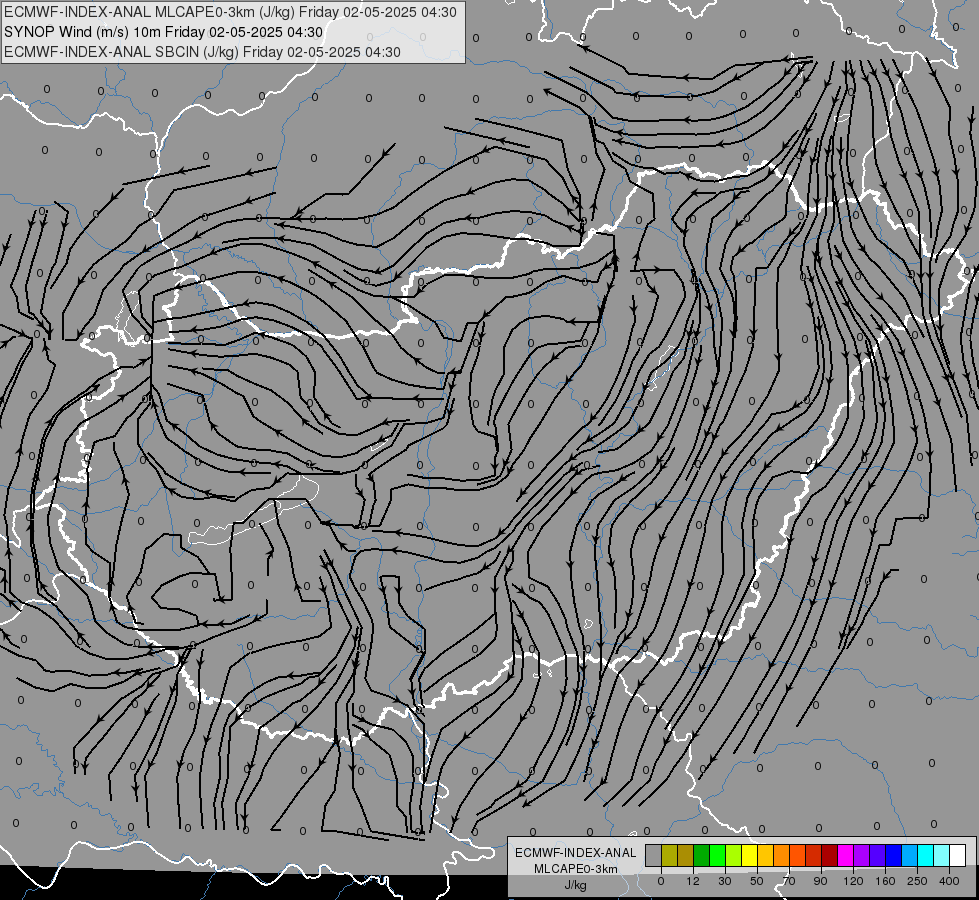The image size is (979, 900).
Task: Click the SYNOP Wind 10m title line
Action: (x=164, y=32)
